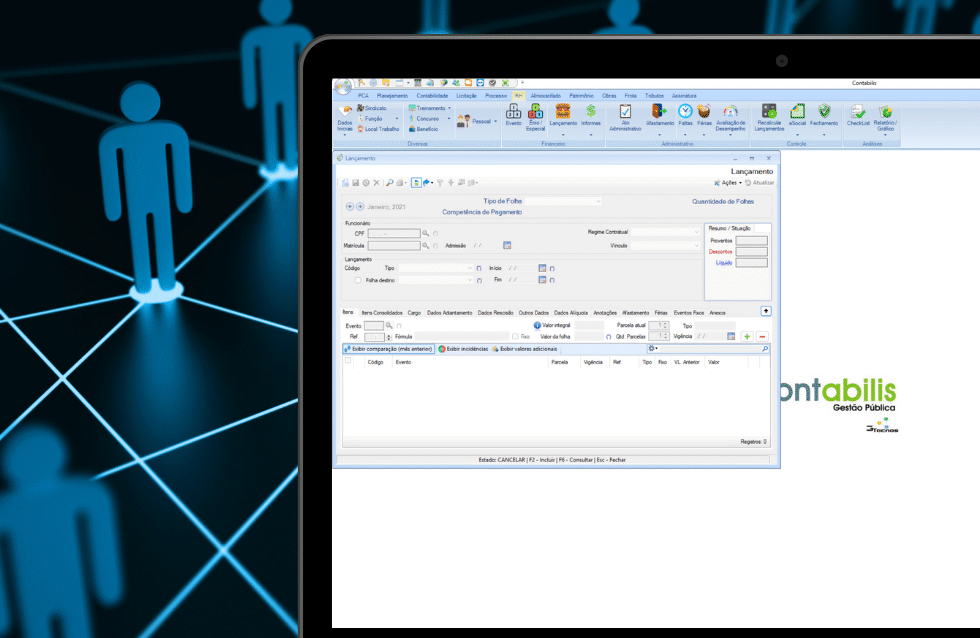This screenshot has height=638, width=980.
Task: Toggle the Fixo checkbox
Action: click(x=515, y=337)
